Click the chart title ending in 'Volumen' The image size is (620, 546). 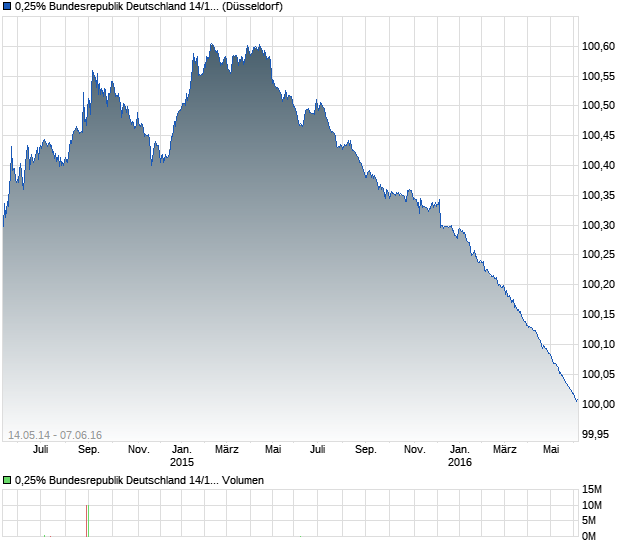[139, 480]
